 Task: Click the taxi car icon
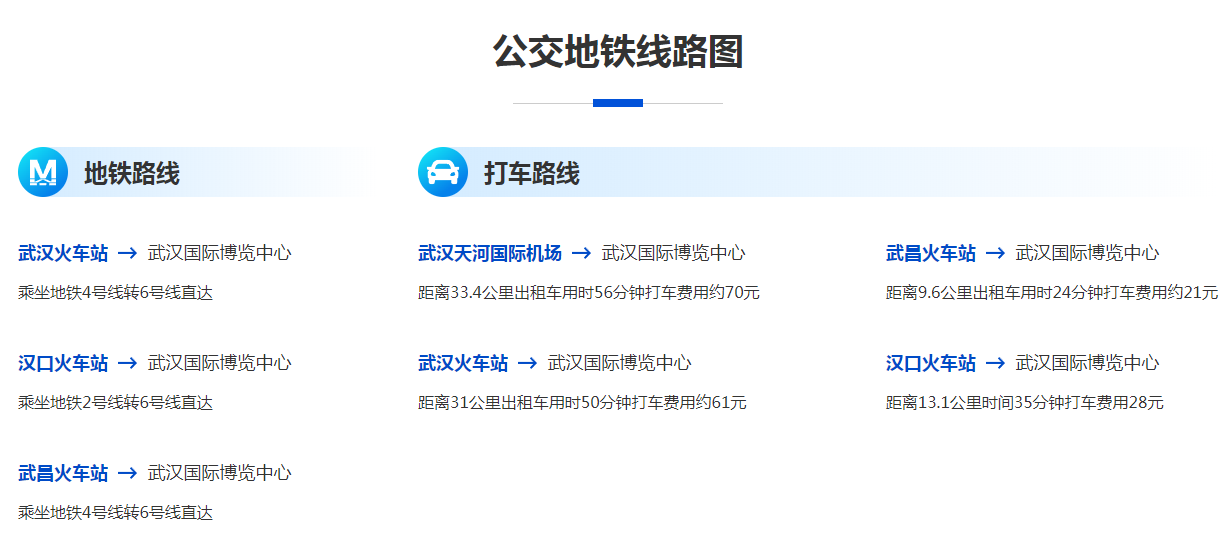coord(443,172)
